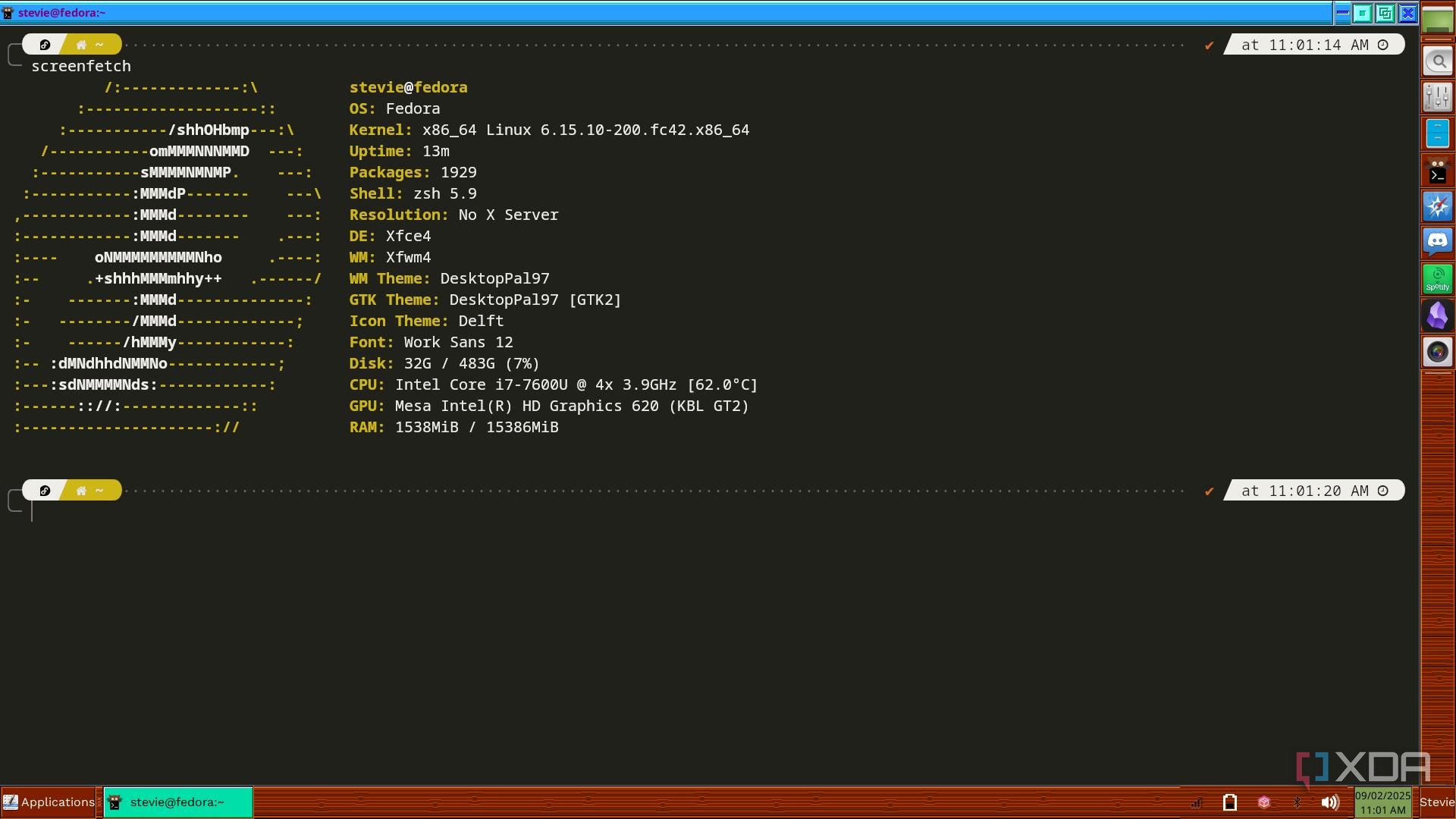Click the green desktop icon atop dock
Screen dimensions: 1456x819
click(x=1438, y=20)
